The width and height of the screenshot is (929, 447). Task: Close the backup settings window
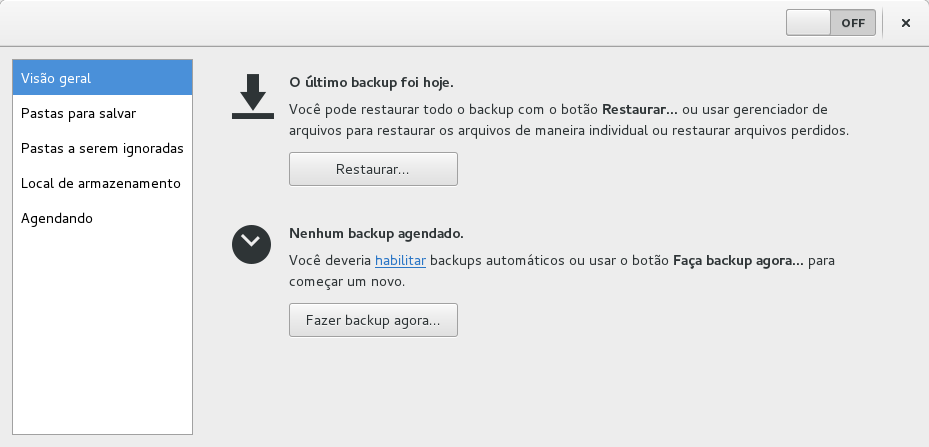click(905, 23)
